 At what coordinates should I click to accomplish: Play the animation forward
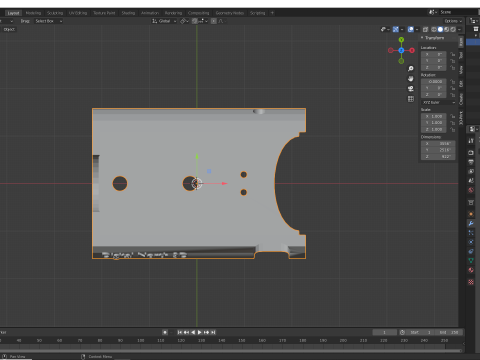point(200,332)
